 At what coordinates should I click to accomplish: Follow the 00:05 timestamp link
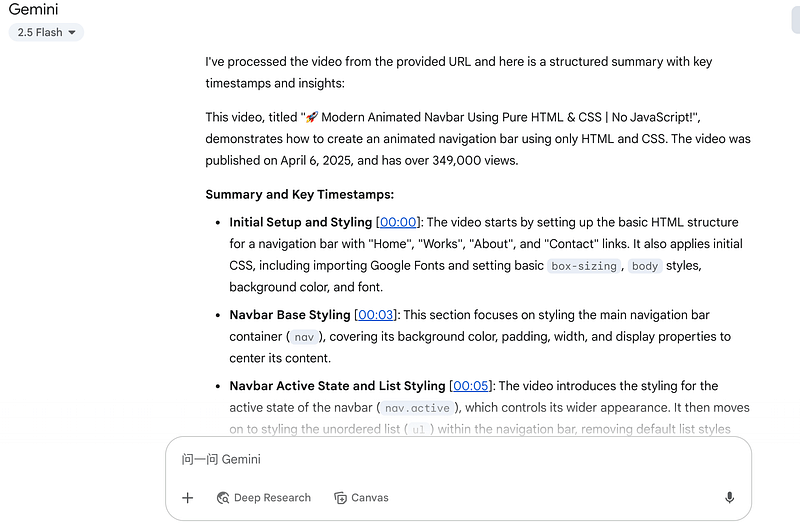pyautogui.click(x=472, y=386)
